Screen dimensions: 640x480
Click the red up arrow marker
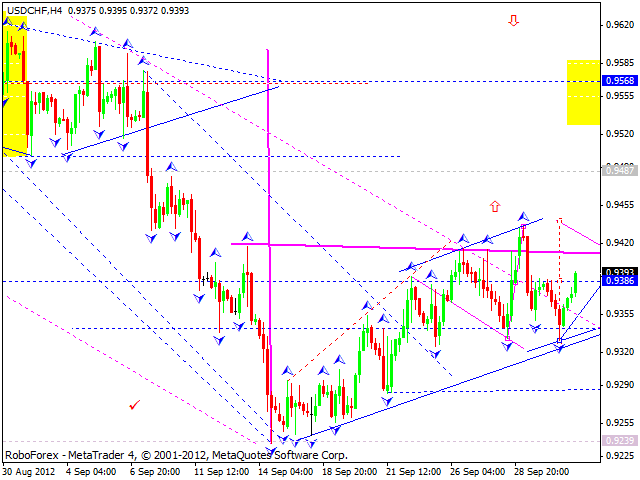[495, 207]
